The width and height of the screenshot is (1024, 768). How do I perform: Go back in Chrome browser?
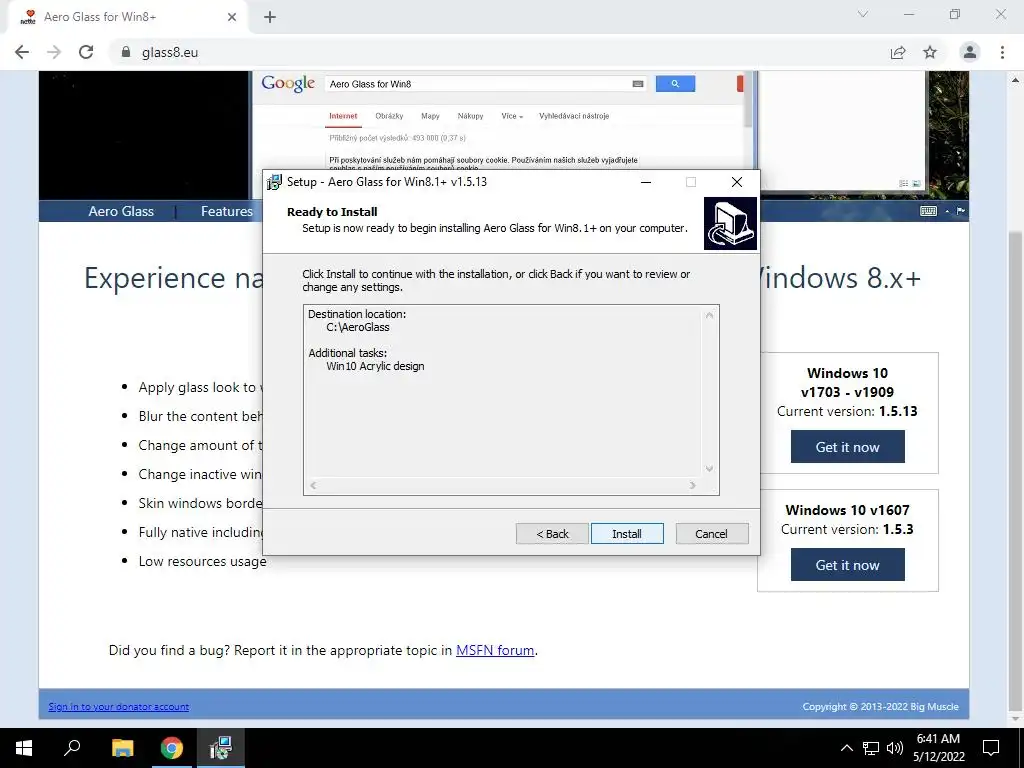[22, 52]
